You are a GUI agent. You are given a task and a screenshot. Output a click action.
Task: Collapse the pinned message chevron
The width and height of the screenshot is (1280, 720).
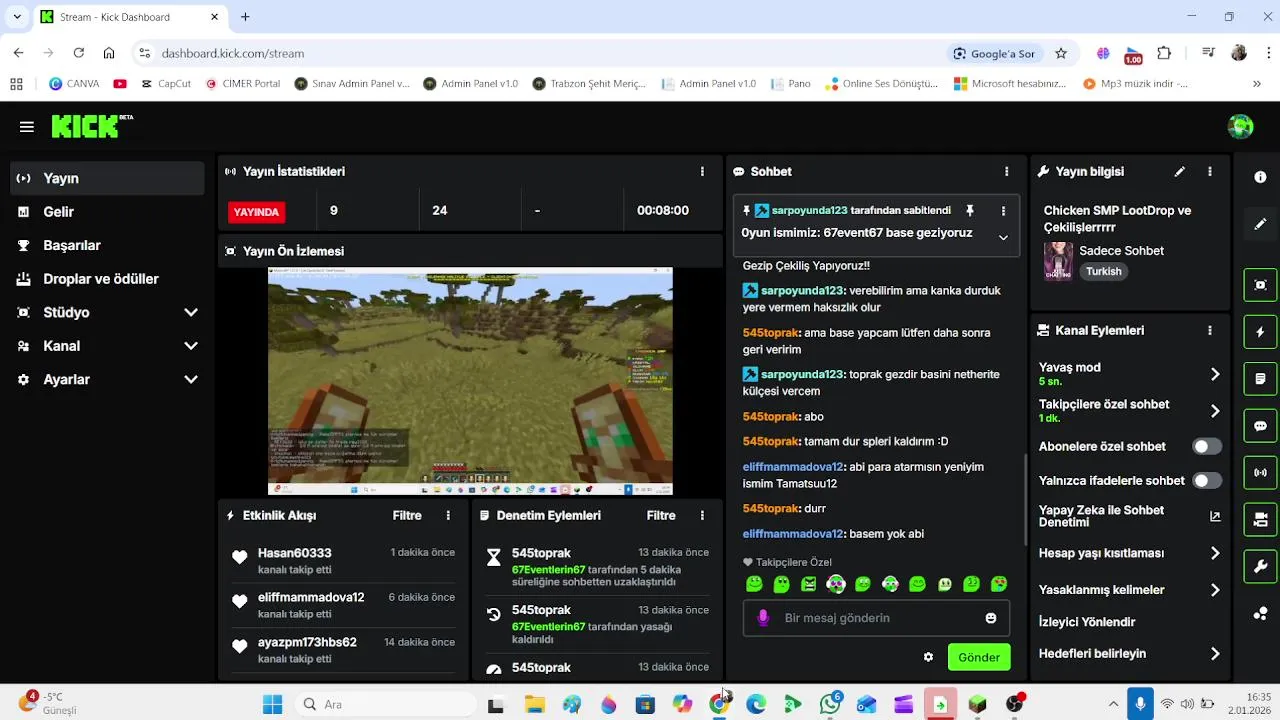[1003, 237]
